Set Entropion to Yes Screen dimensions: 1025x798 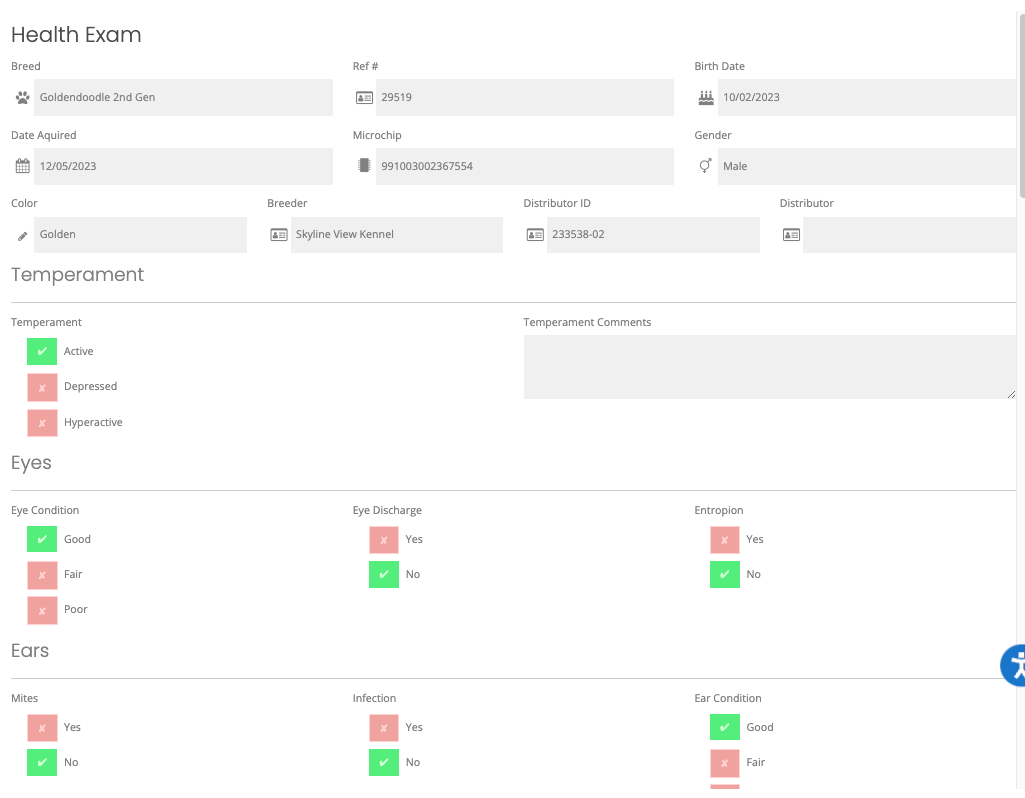click(x=725, y=540)
